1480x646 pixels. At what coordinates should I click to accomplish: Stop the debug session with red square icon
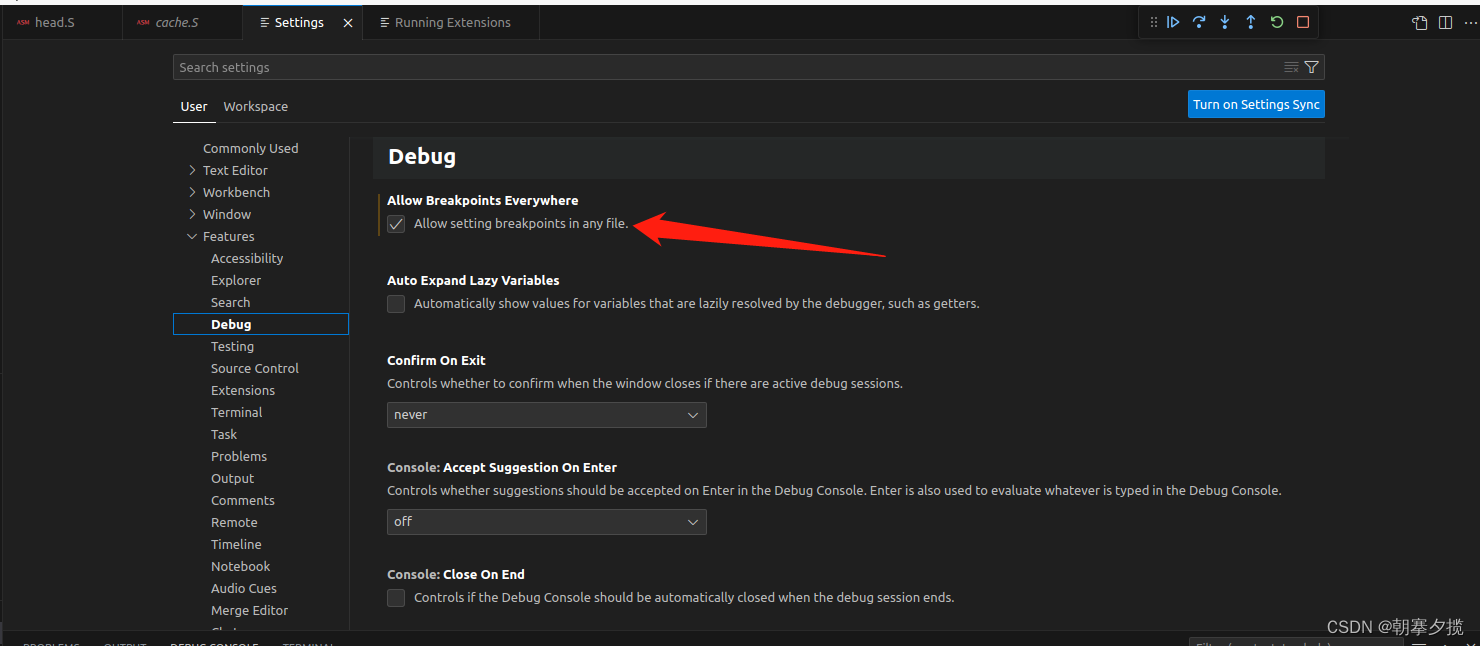(x=1302, y=21)
